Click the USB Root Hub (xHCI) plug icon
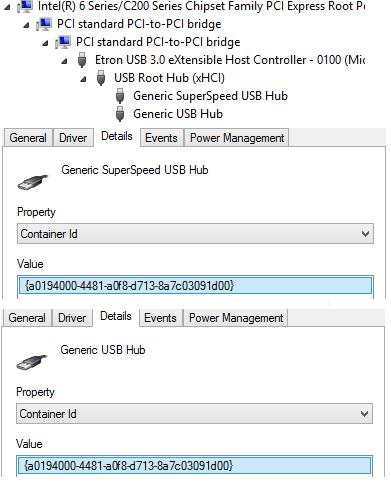Viewport: 391px width, 487px height. click(x=101, y=78)
